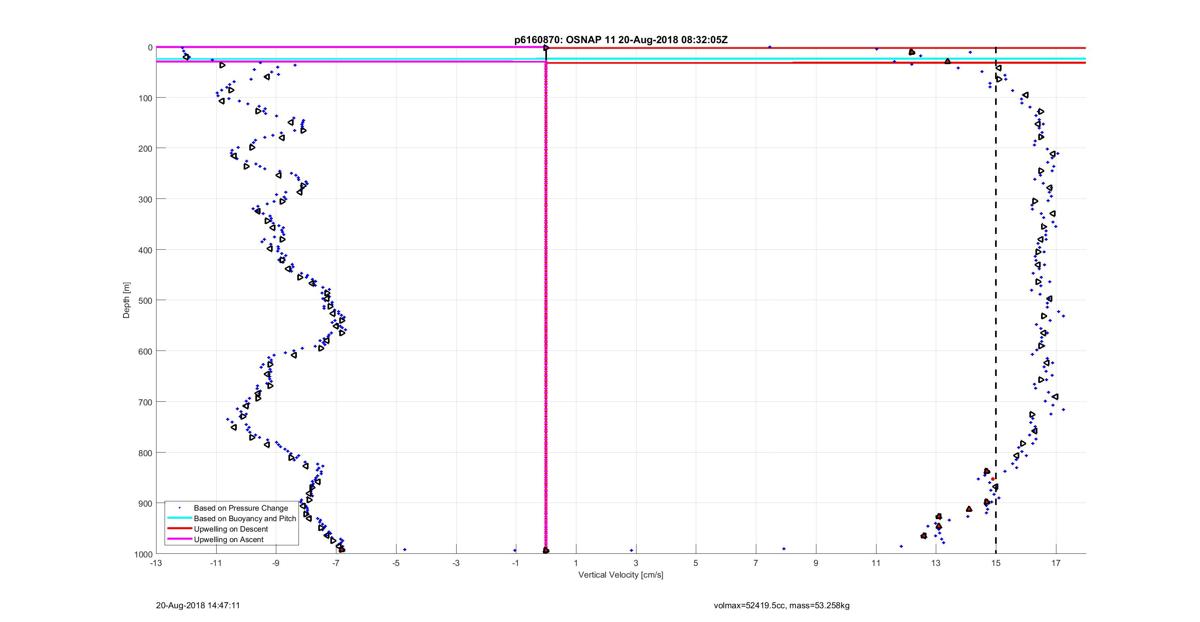
Task: Click the magenta line swatch in legend
Action: click(178, 538)
